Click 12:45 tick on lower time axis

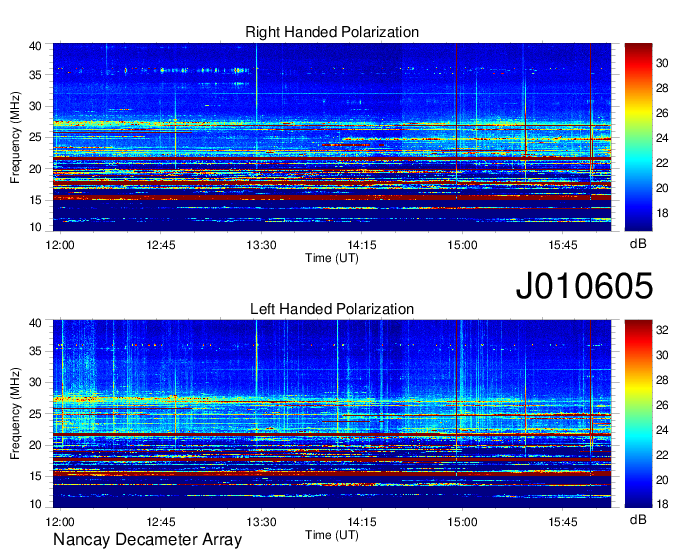pos(160,522)
